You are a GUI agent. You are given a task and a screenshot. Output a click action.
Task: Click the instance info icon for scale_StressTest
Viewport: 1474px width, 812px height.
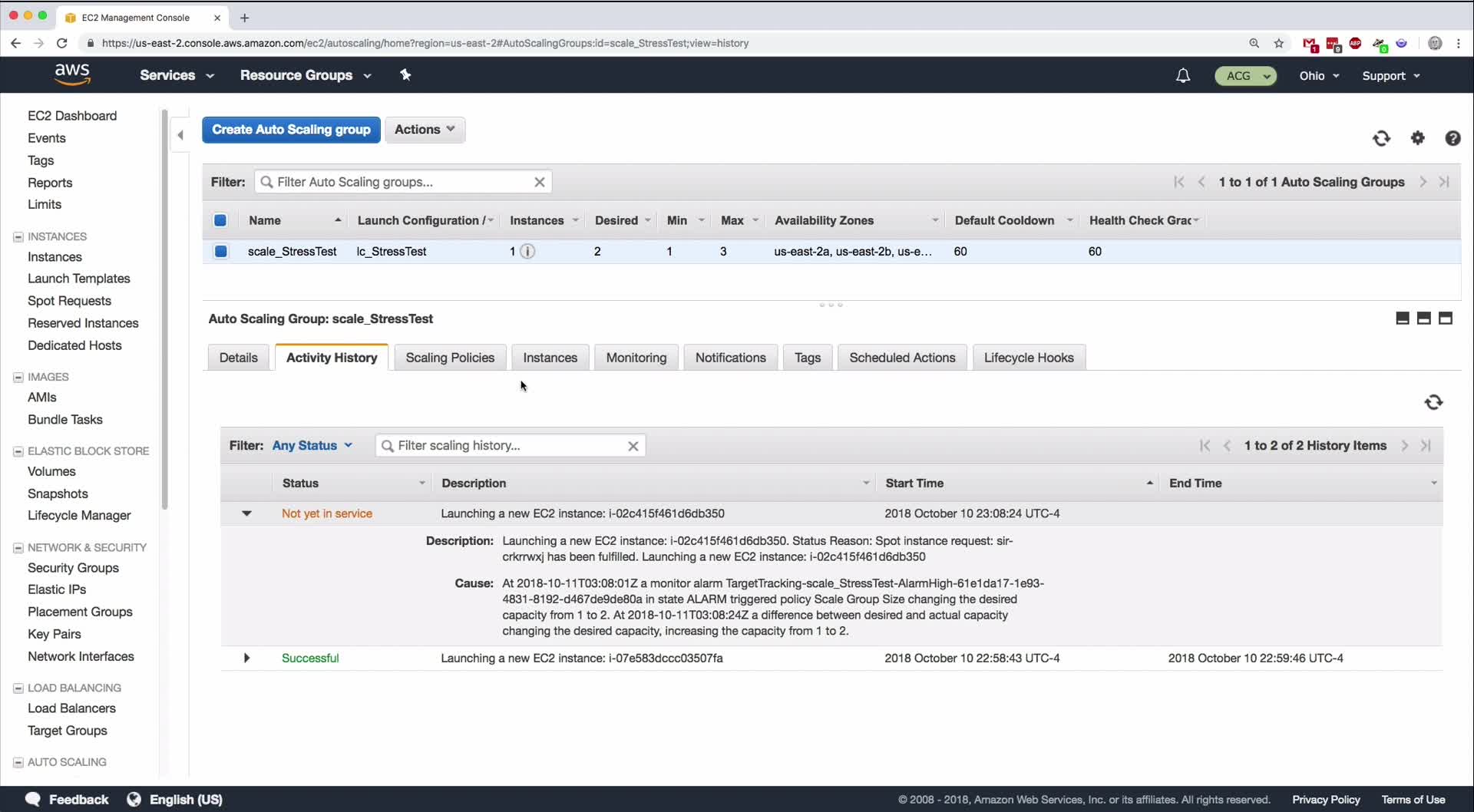pyautogui.click(x=527, y=251)
